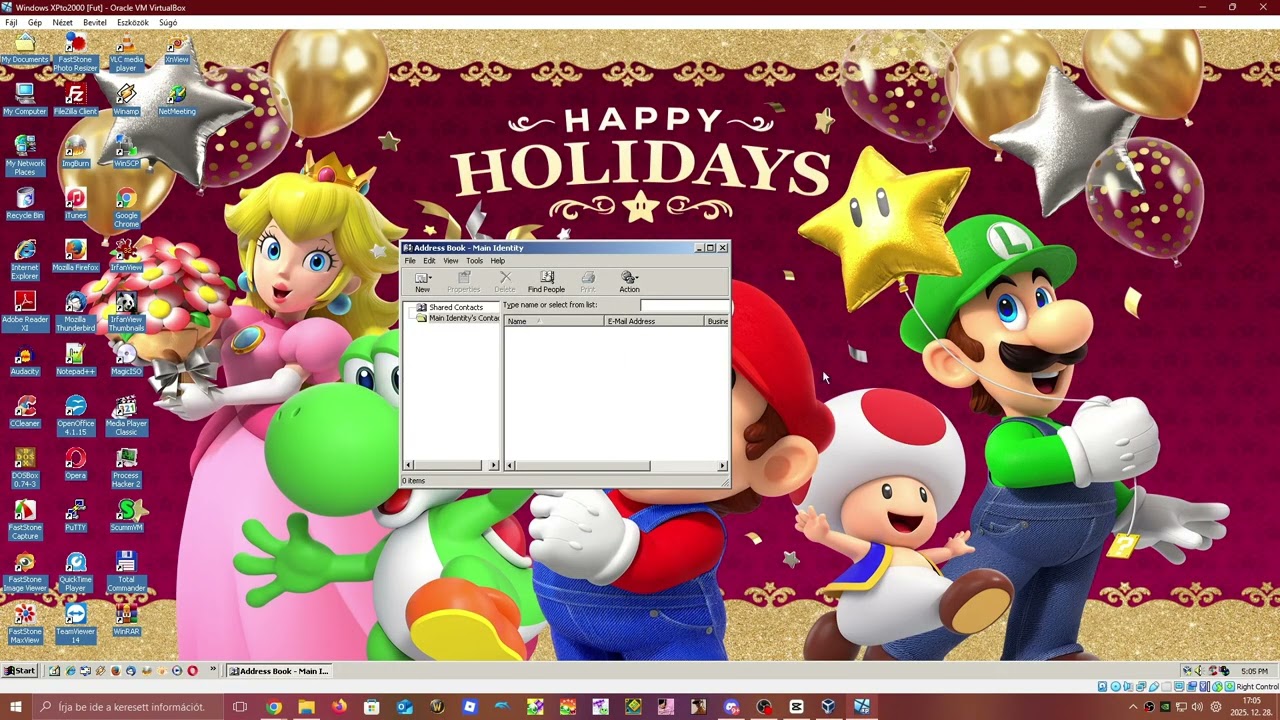Select My Computer desktop icon

click(25, 101)
